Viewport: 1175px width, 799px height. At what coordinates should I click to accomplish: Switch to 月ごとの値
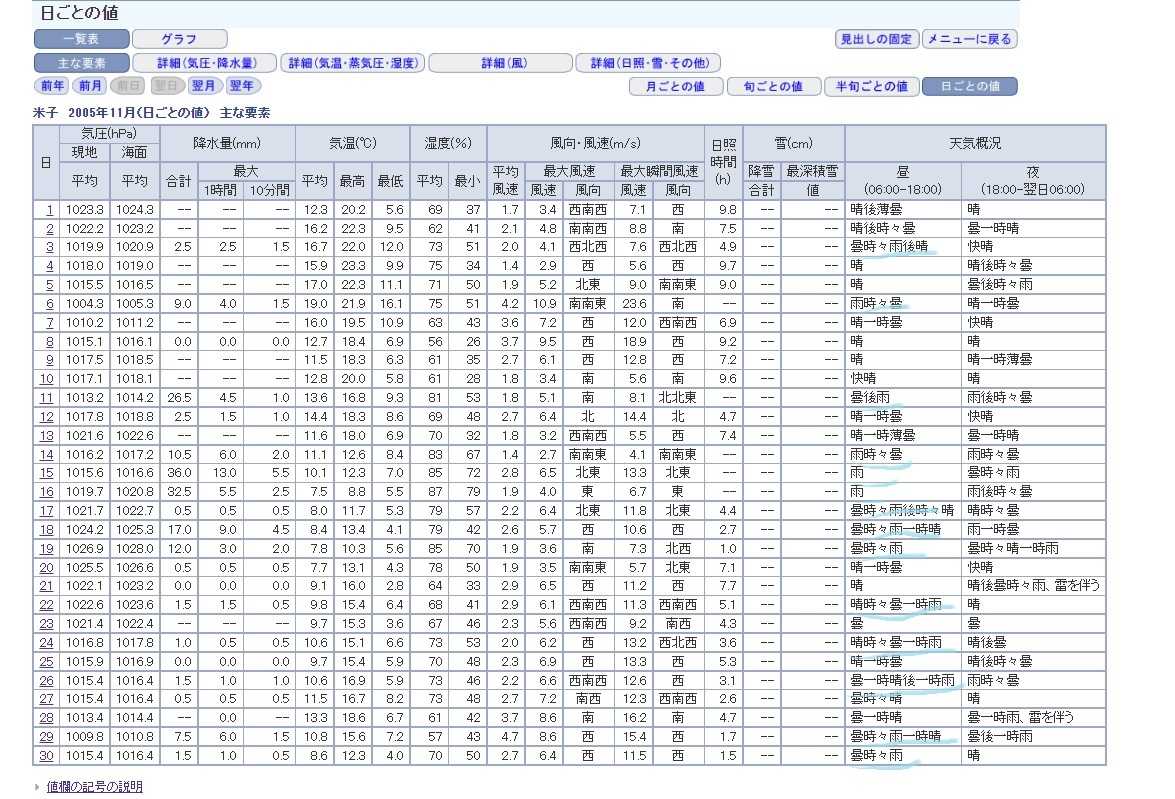(676, 86)
